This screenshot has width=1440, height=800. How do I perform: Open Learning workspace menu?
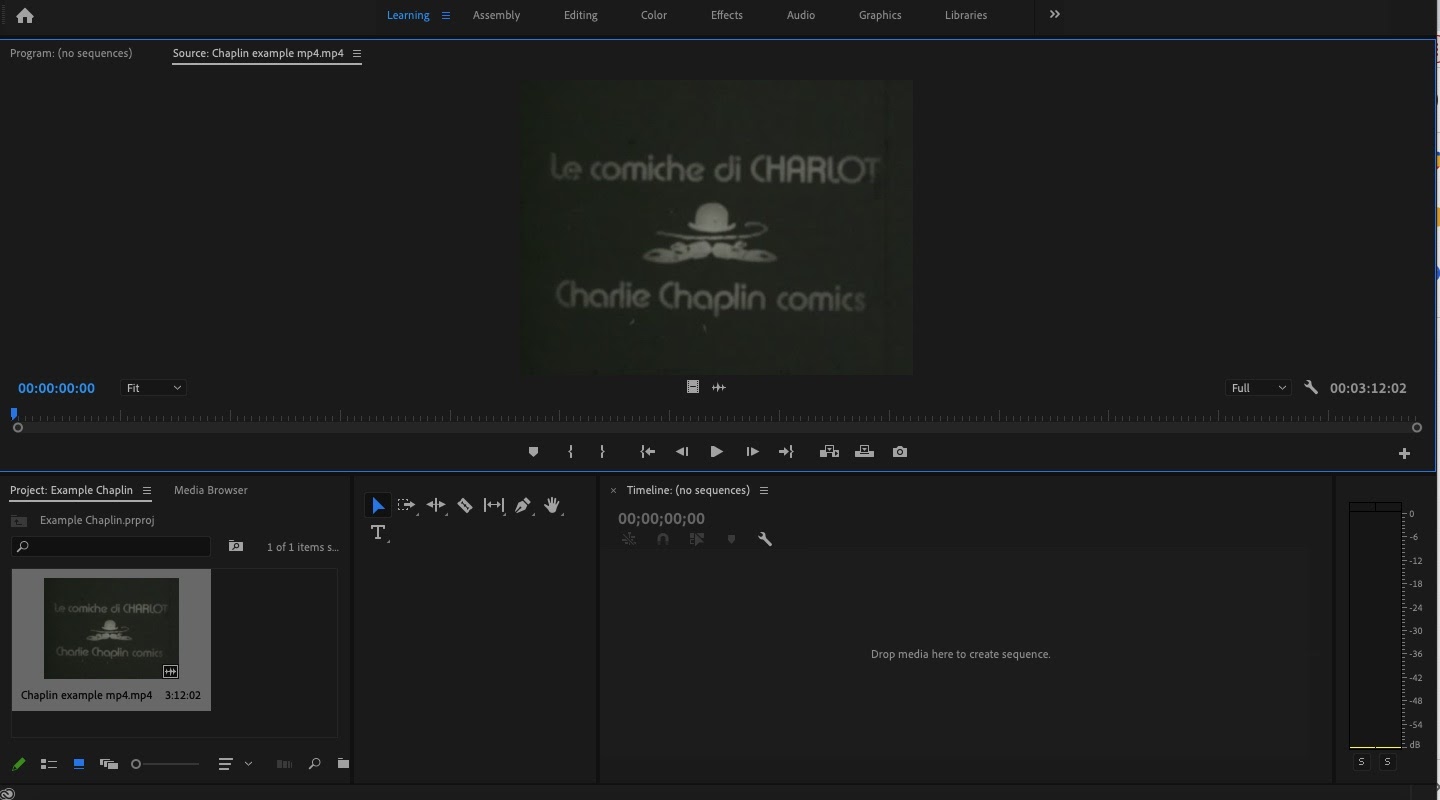tap(446, 15)
